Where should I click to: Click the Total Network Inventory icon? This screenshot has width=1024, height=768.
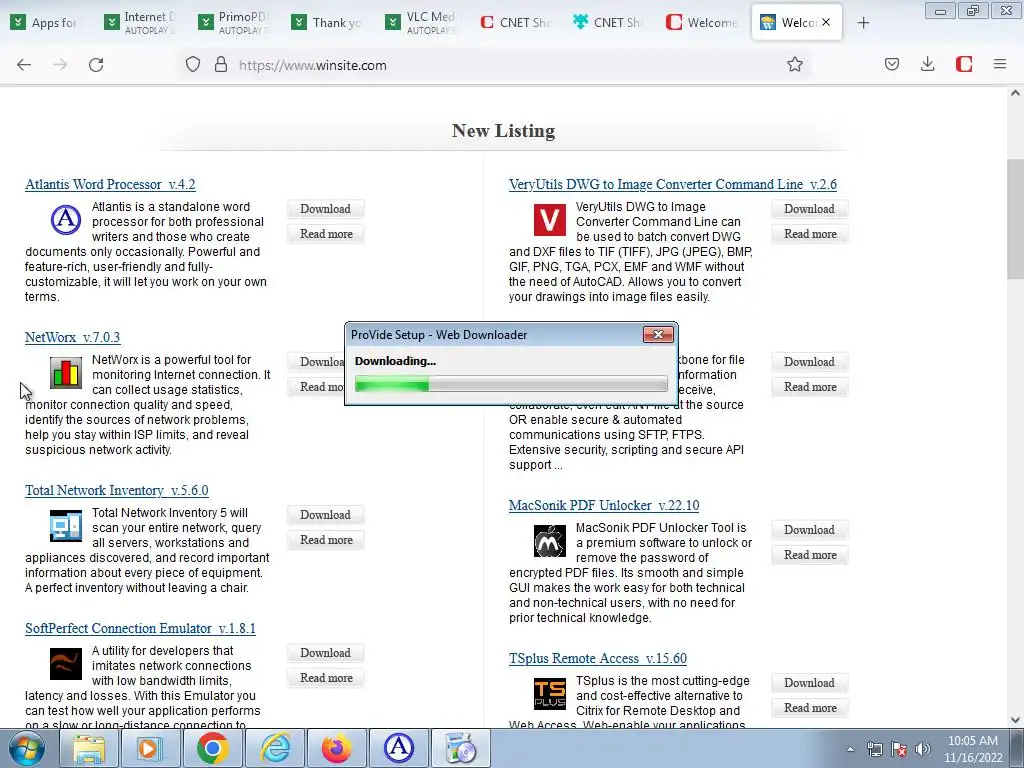(x=66, y=526)
